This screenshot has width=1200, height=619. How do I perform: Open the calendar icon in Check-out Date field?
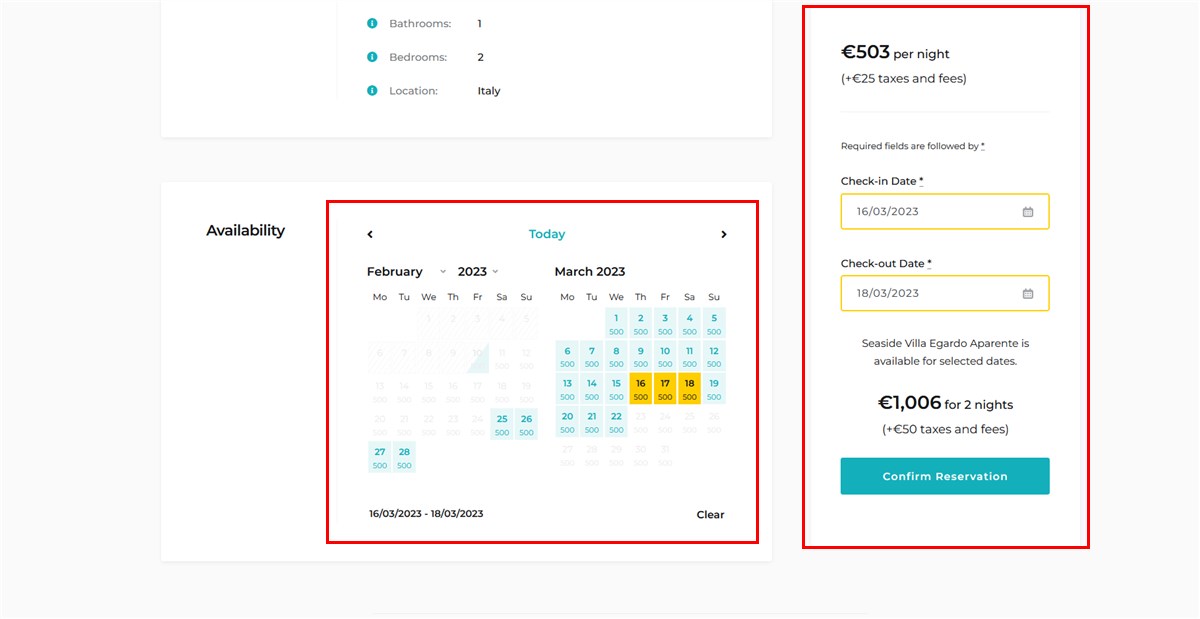click(1027, 293)
